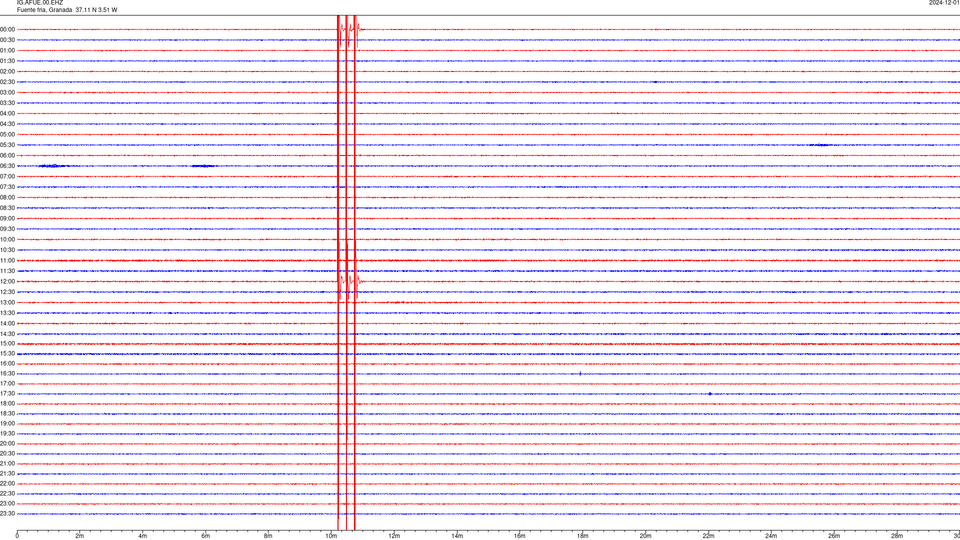
Task: Select the 06:00 time label
Action: 7,156
